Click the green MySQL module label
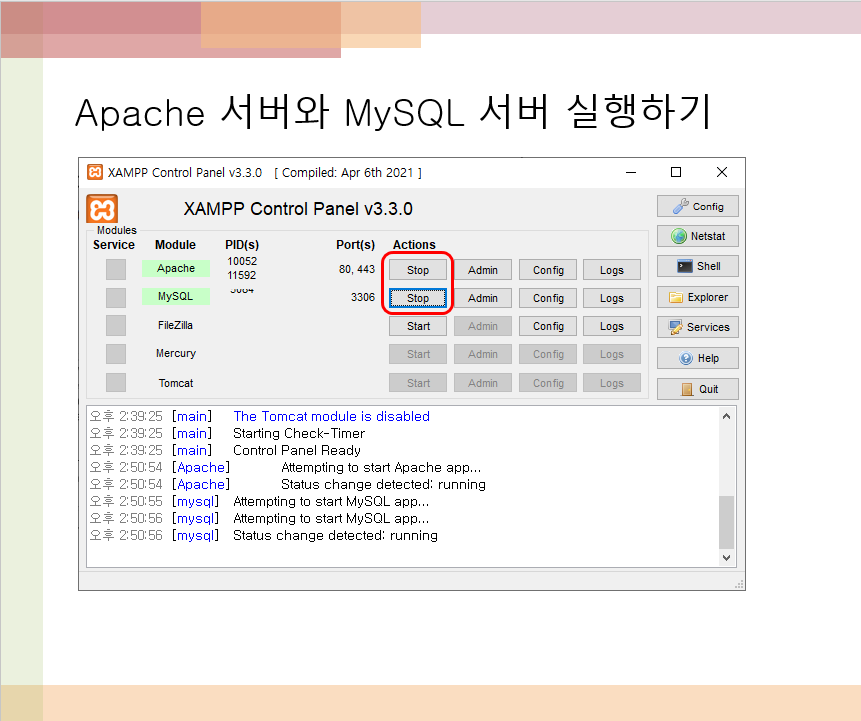The width and height of the screenshot is (861, 721). pyautogui.click(x=176, y=296)
